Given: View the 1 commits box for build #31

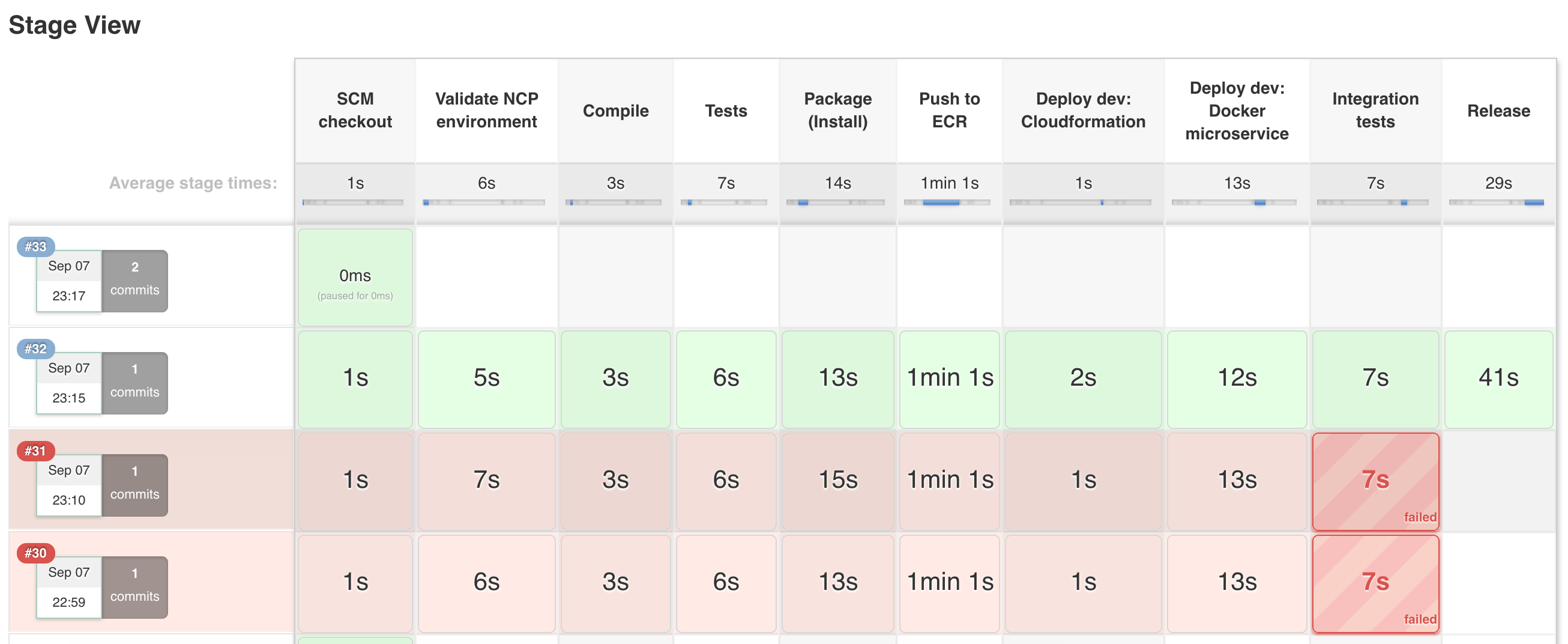Looking at the screenshot, I should [134, 485].
